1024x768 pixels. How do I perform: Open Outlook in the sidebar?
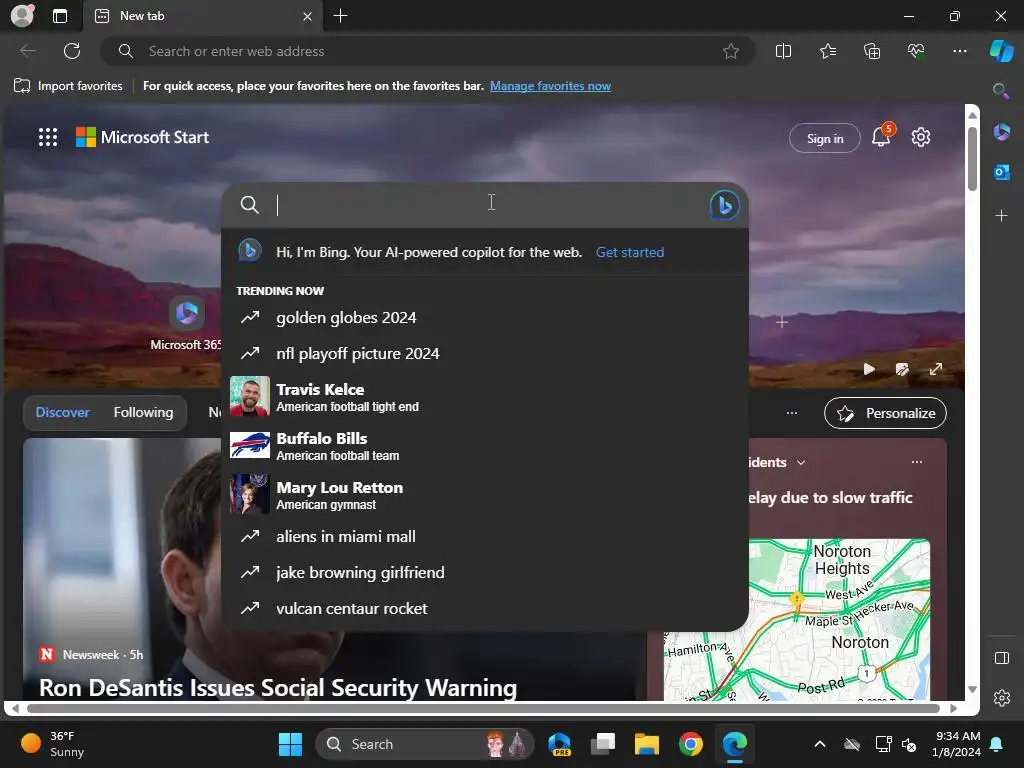(x=1001, y=172)
